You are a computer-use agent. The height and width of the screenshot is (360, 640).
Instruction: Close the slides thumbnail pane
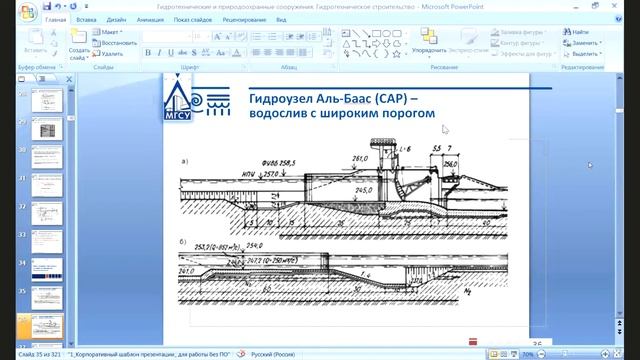point(69,79)
